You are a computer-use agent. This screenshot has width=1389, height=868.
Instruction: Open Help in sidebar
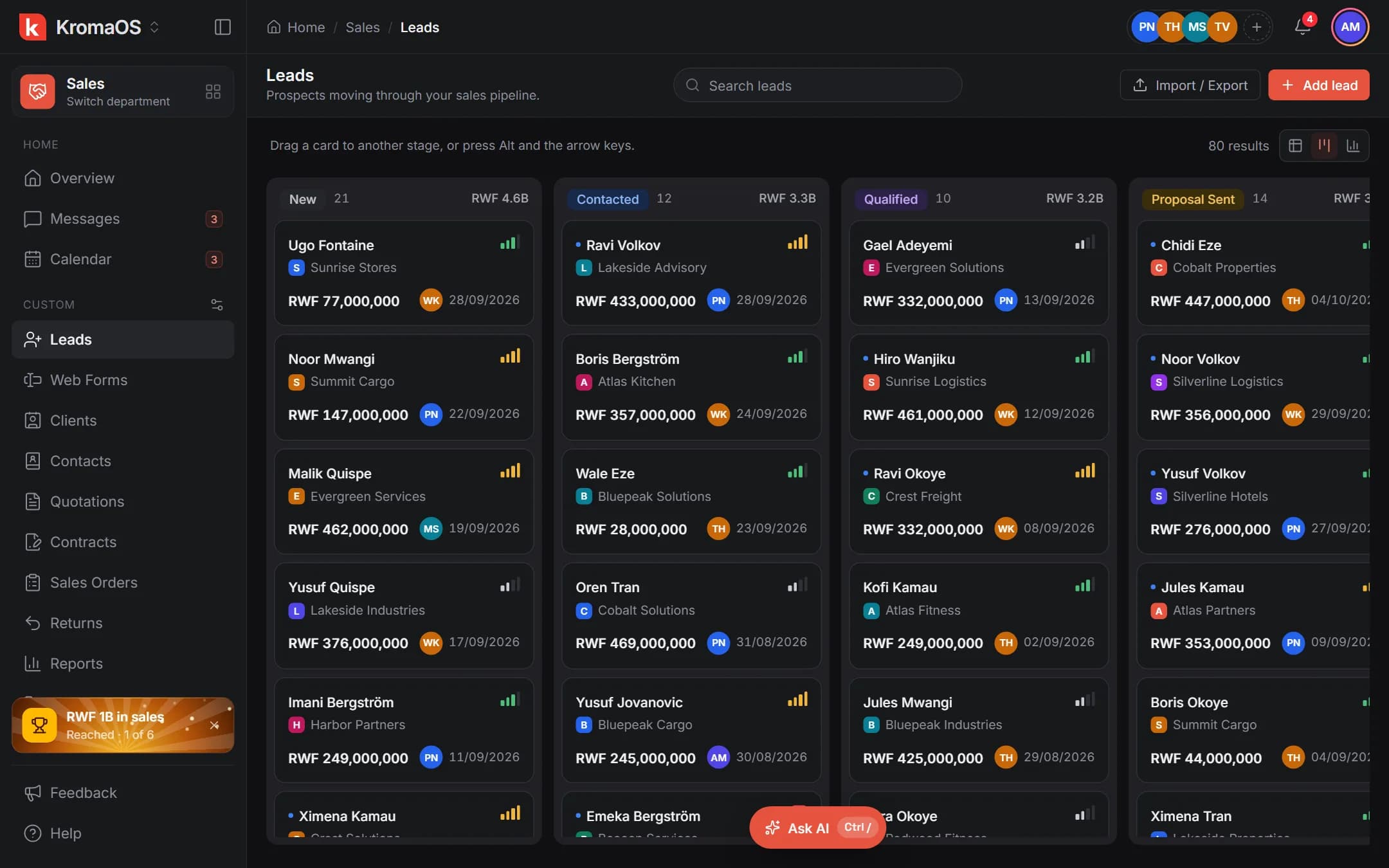pyautogui.click(x=123, y=833)
